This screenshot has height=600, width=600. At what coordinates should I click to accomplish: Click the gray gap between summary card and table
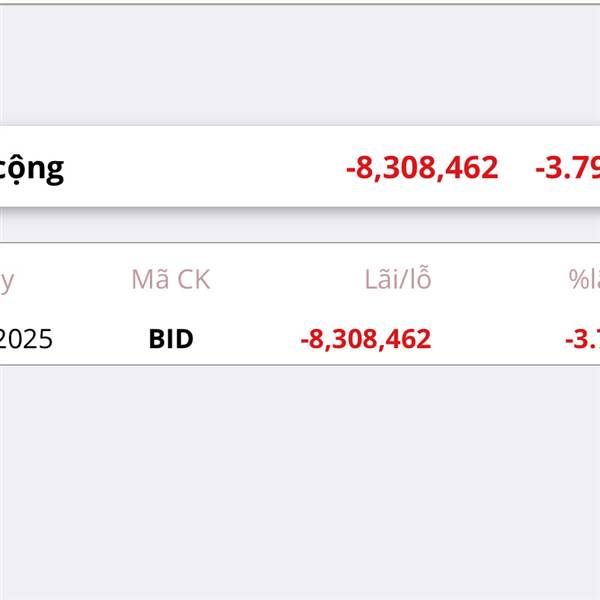300,225
